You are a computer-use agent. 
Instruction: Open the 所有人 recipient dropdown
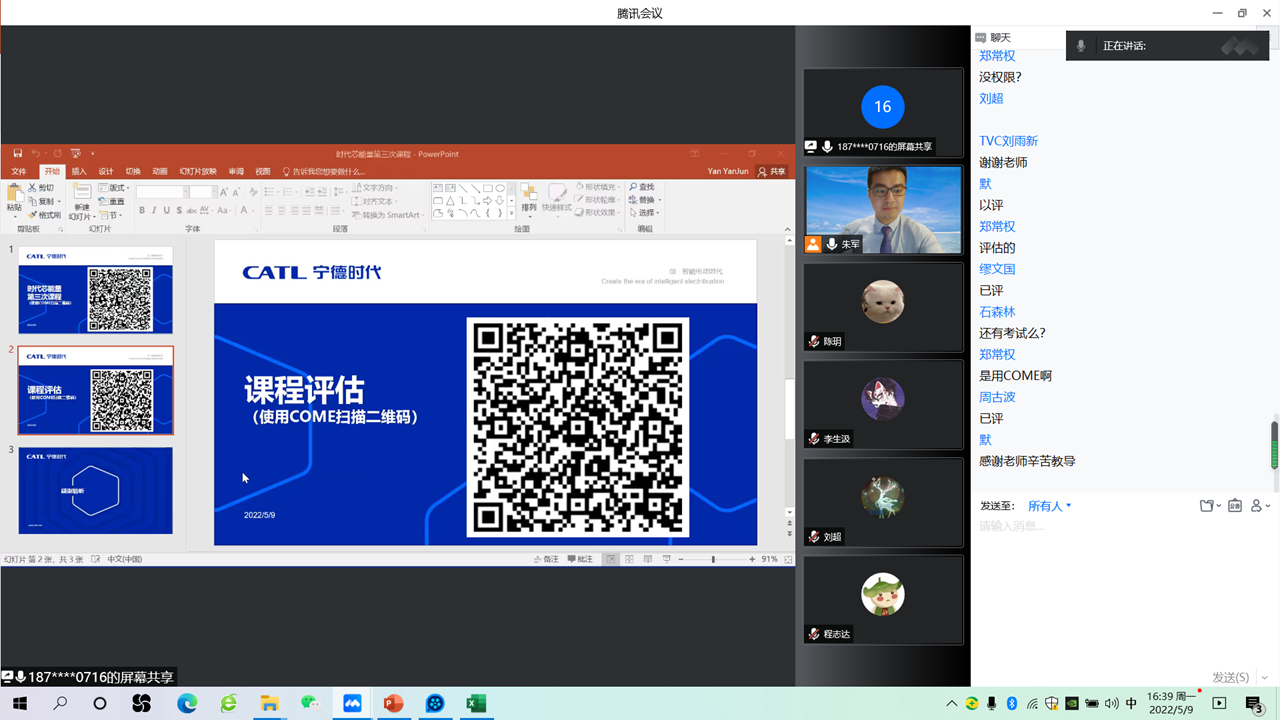coord(1050,506)
